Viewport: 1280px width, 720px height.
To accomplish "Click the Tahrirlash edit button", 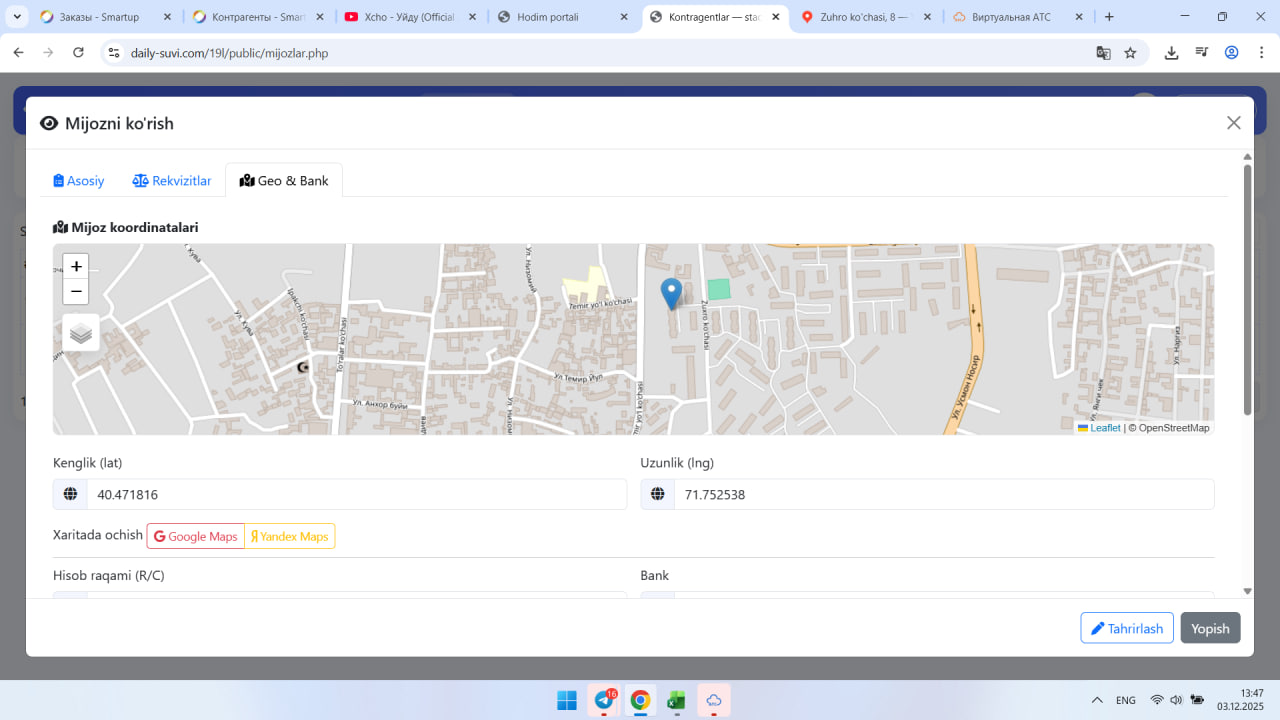I will tap(1127, 628).
